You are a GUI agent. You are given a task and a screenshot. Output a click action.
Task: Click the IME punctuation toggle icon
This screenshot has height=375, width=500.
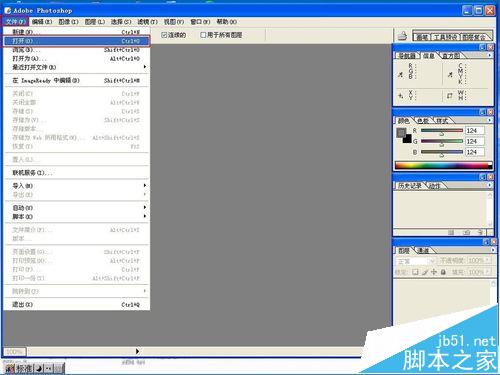(x=49, y=368)
